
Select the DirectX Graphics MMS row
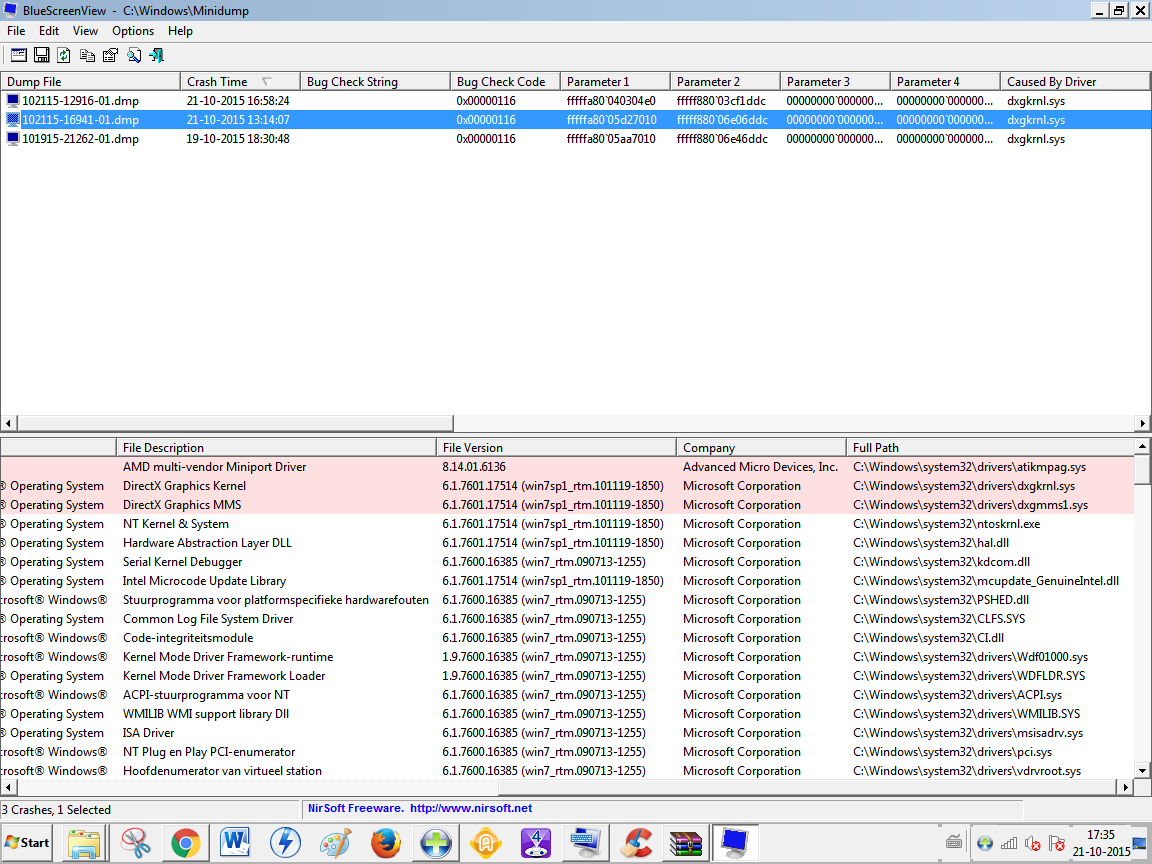pos(567,505)
